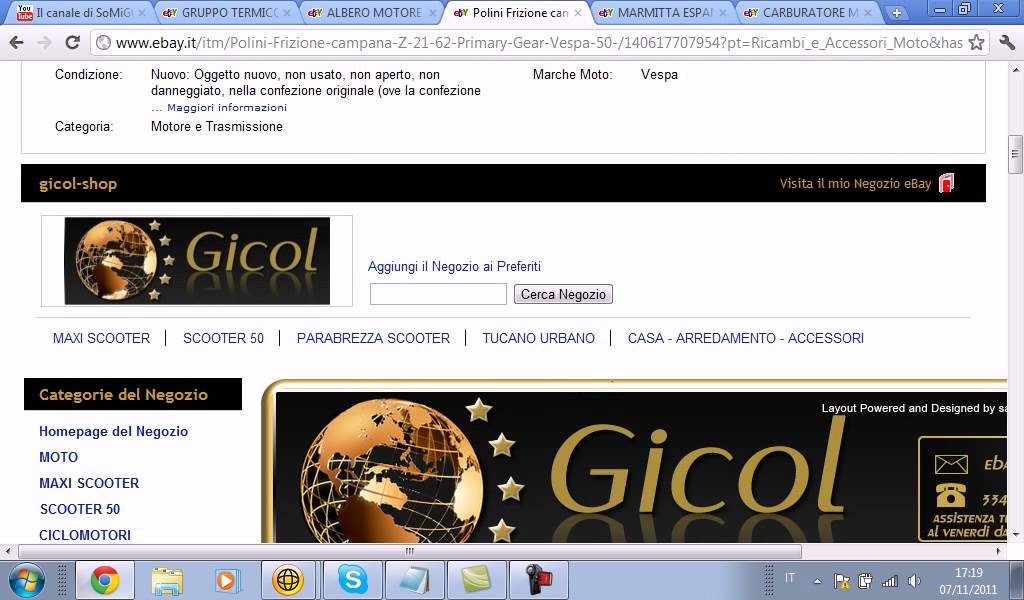Go back to the previous page
Image resolution: width=1024 pixels, height=600 pixels.
(x=17, y=43)
